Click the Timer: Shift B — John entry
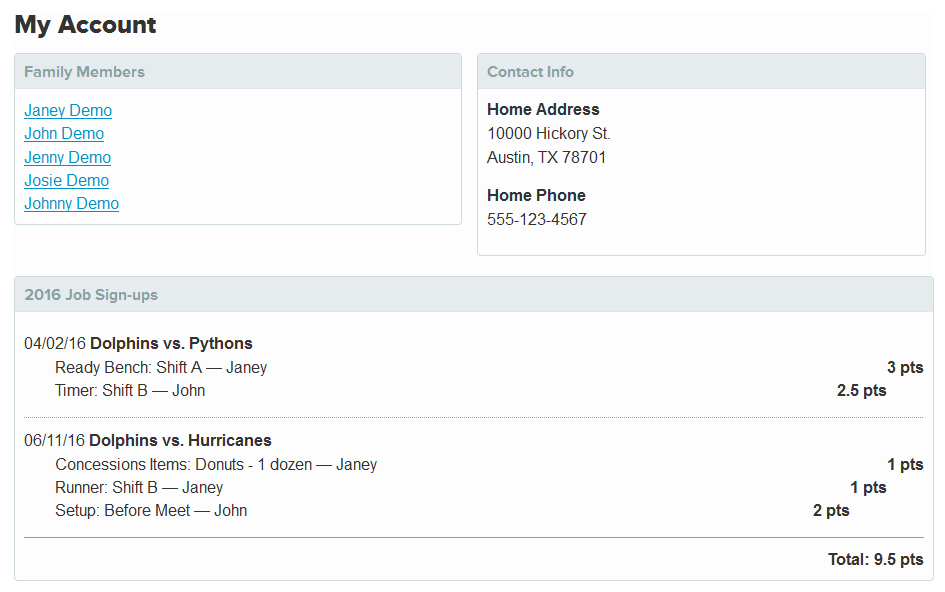The height and width of the screenshot is (592, 945). pos(130,391)
